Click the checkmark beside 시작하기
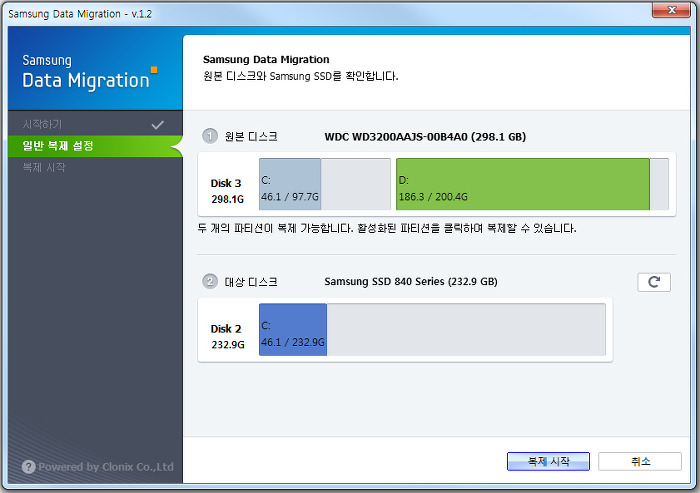This screenshot has width=700, height=493. pos(158,125)
